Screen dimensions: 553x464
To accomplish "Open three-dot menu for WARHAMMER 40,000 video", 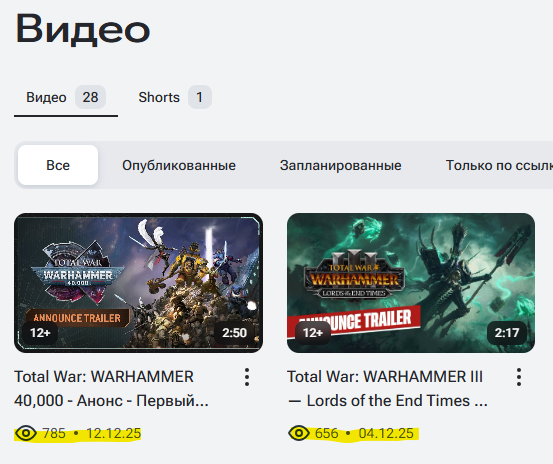I will 247,377.
